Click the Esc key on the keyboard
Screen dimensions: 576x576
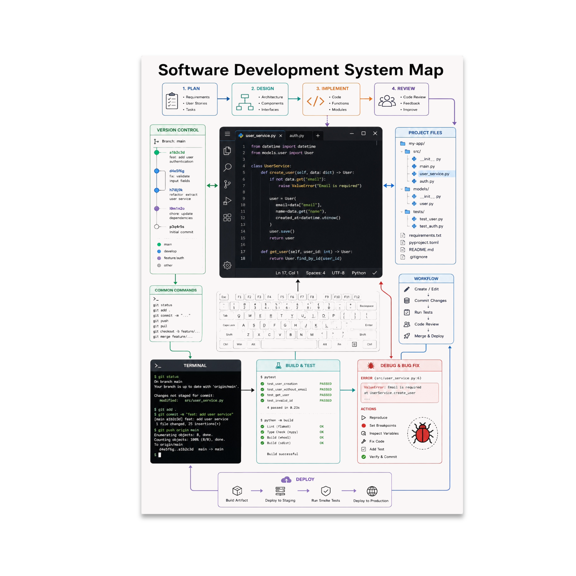[224, 297]
